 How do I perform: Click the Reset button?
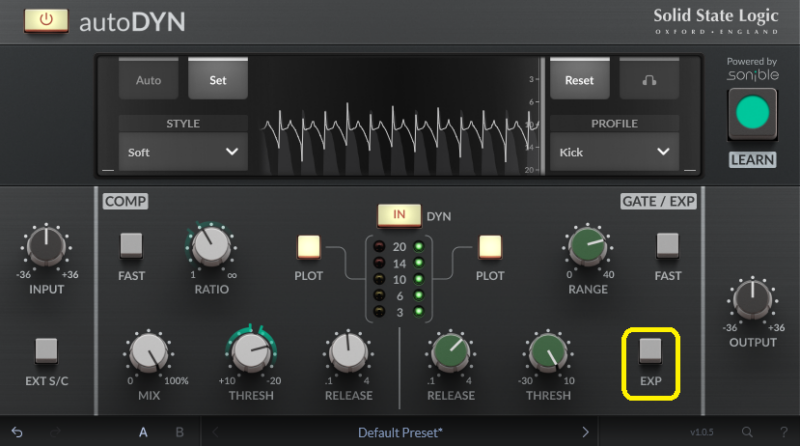click(x=579, y=80)
